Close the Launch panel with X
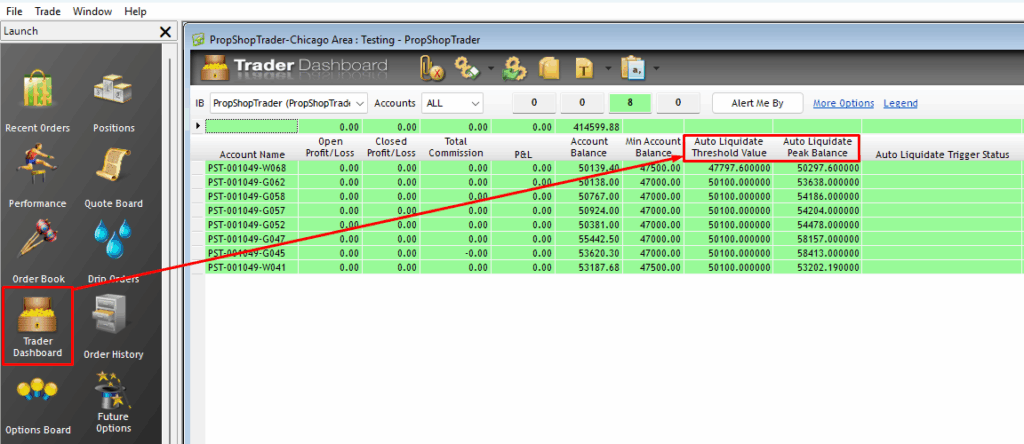The image size is (1024, 444). coord(166,31)
